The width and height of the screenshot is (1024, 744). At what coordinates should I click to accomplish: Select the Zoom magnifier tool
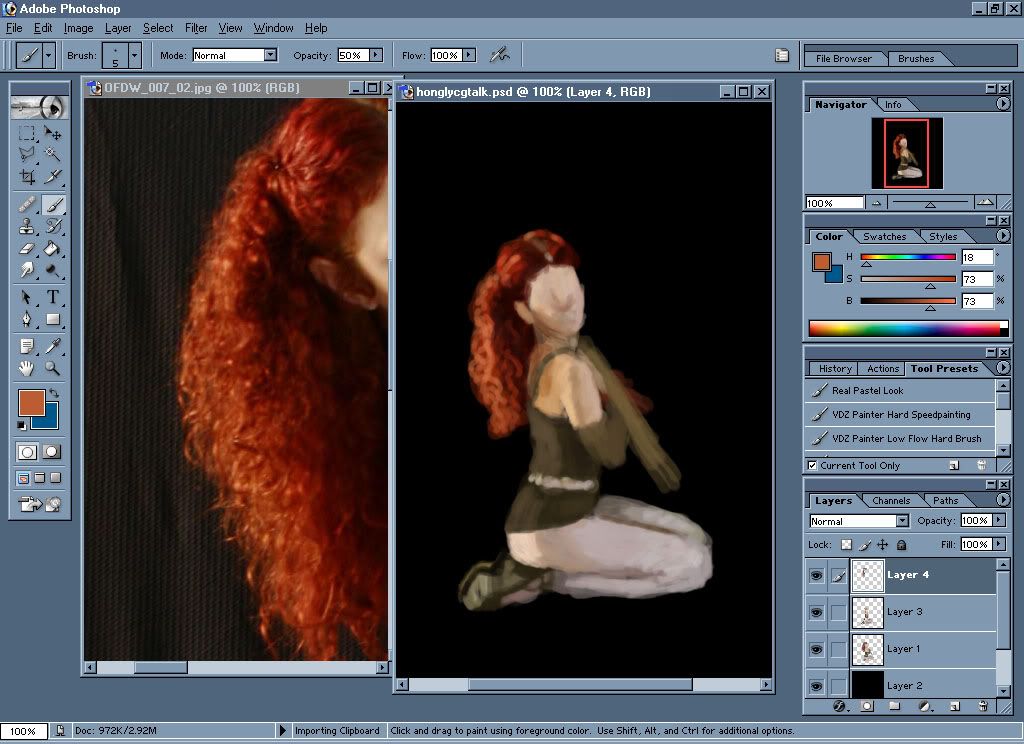click(53, 368)
